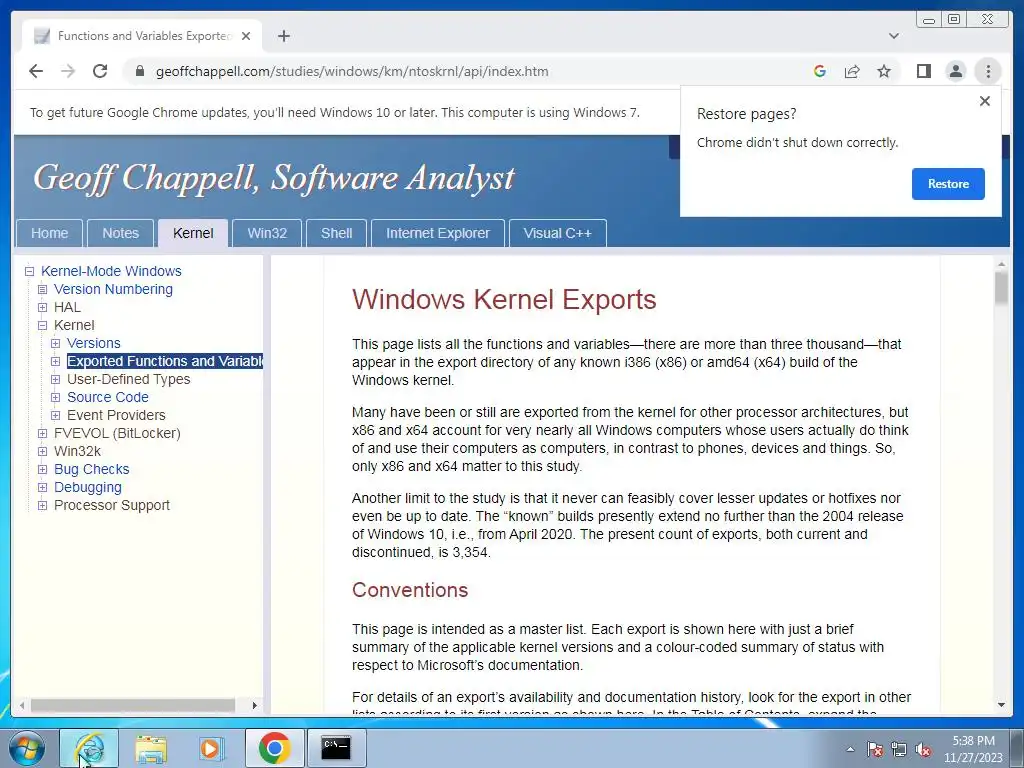Expand the Source Code tree node

pos(56,397)
